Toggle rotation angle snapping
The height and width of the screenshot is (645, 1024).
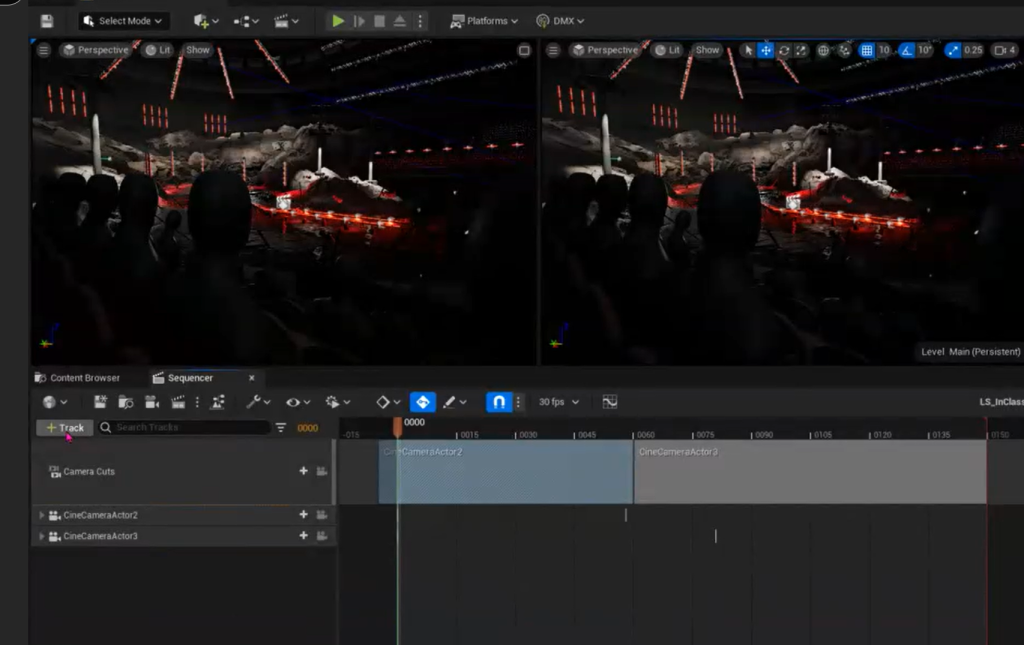(906, 50)
